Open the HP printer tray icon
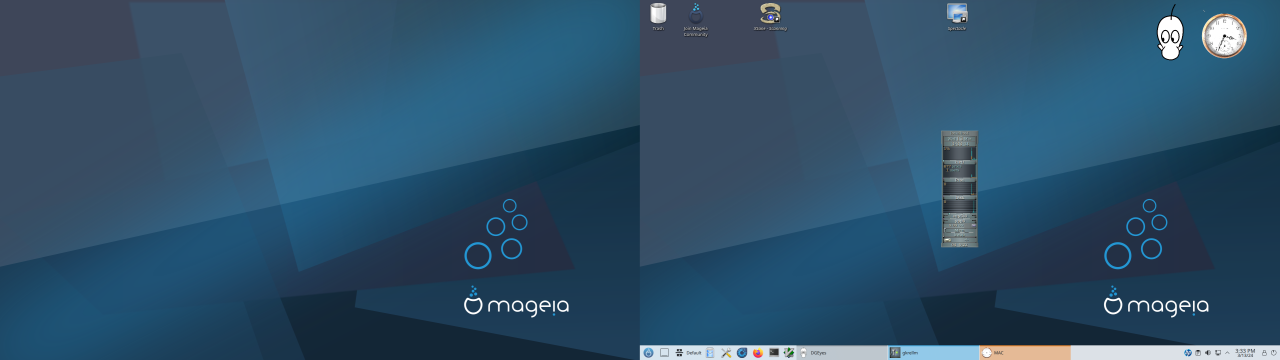Viewport: 1280px width, 360px height. pos(1188,353)
